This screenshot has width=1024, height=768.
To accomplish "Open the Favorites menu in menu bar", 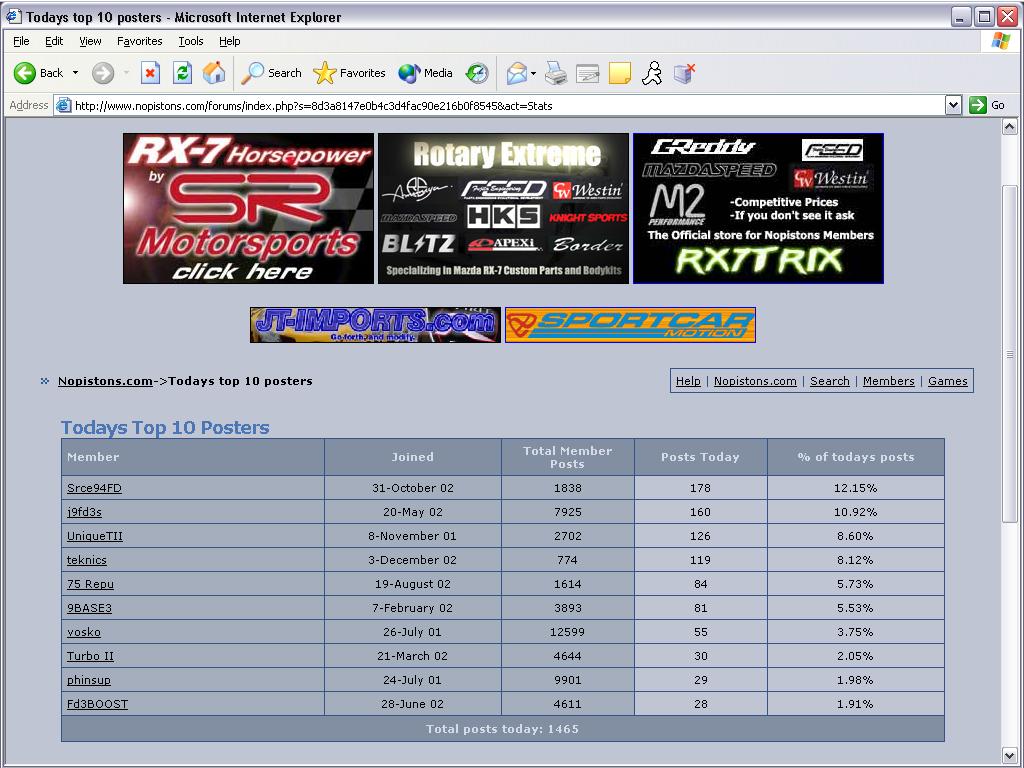I will (x=139, y=41).
